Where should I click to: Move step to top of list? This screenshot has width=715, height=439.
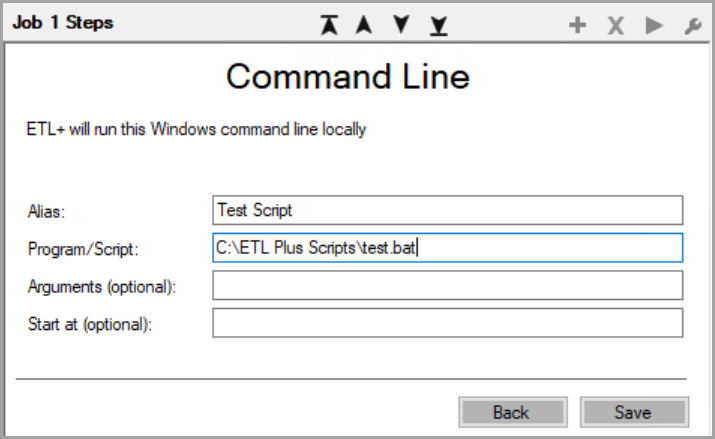click(x=328, y=25)
